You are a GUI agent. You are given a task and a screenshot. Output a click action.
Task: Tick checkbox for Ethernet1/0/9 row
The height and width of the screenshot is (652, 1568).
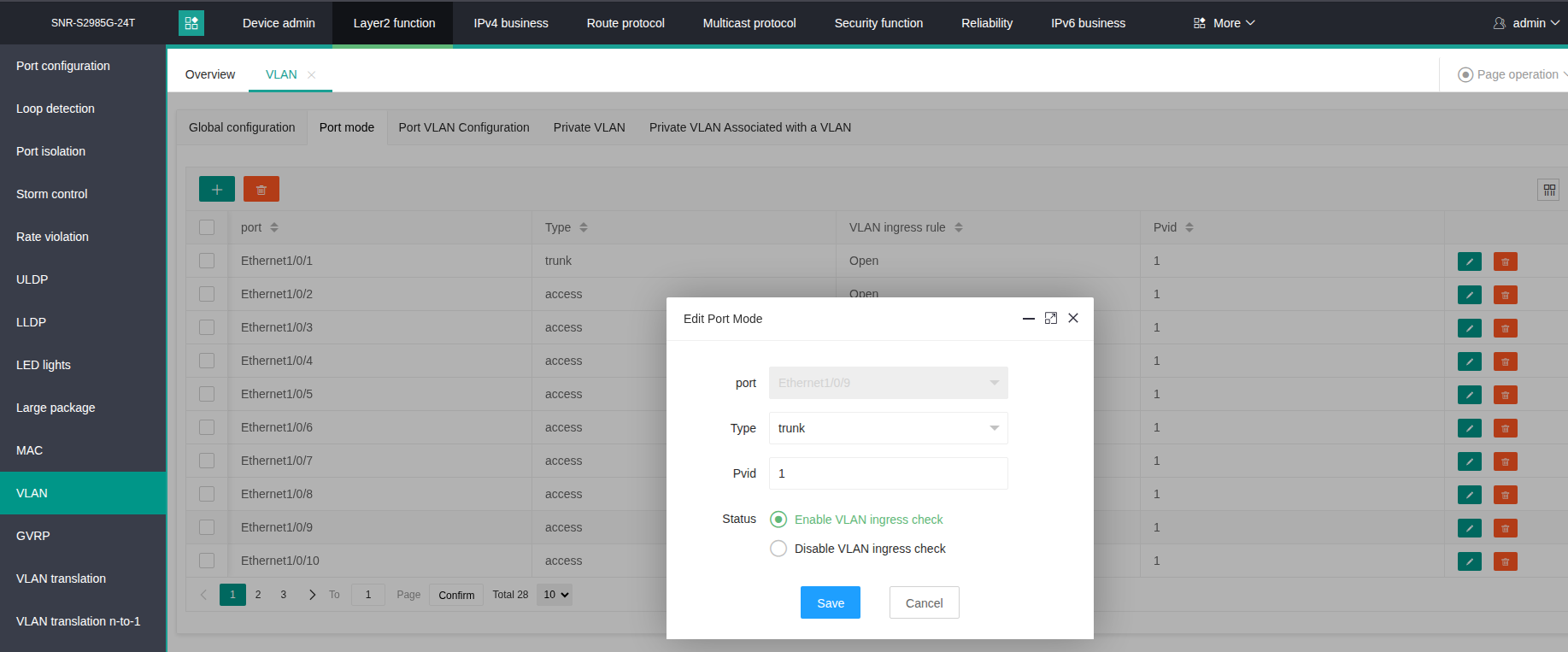point(207,527)
